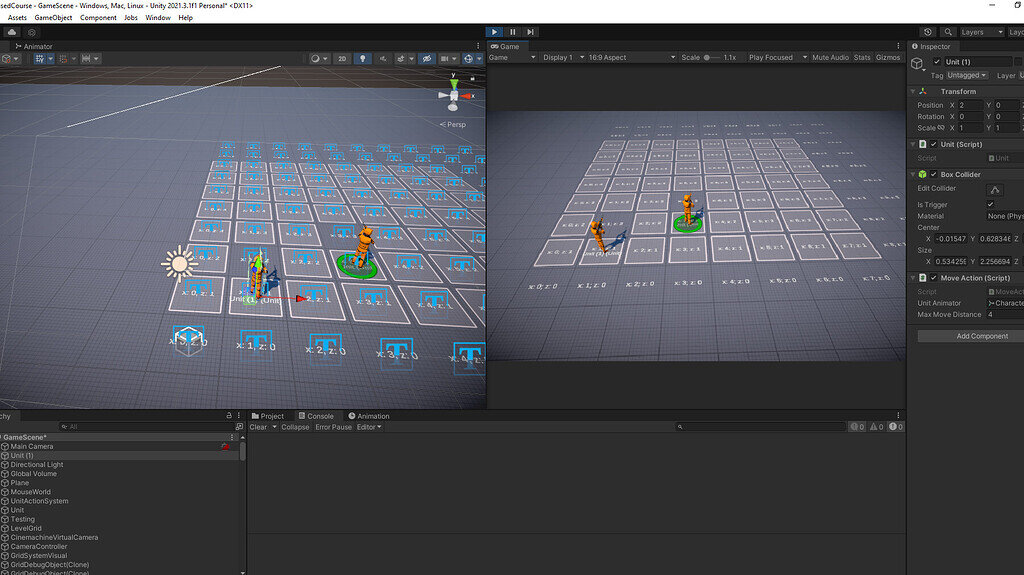Toggle 2D mode in Scene view
Screen dimensions: 1024x575
[342, 59]
